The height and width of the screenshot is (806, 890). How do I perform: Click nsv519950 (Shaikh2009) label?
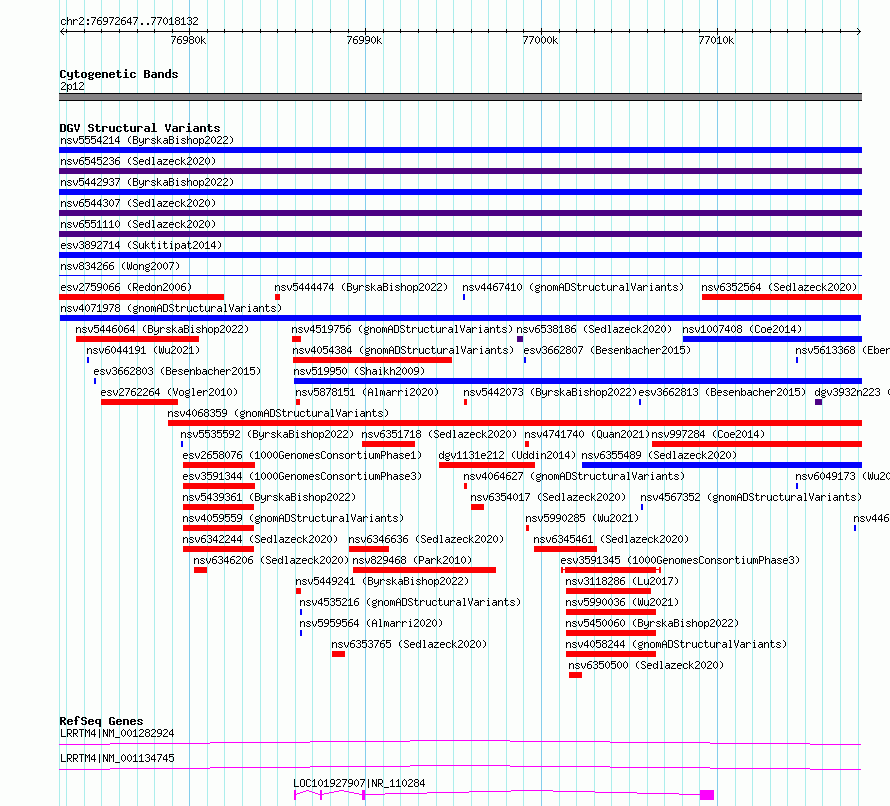point(359,371)
